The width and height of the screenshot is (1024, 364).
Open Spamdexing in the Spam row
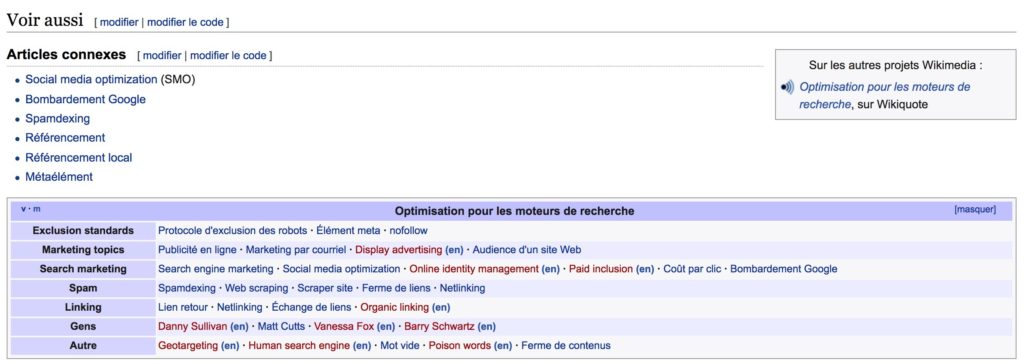[x=187, y=288]
